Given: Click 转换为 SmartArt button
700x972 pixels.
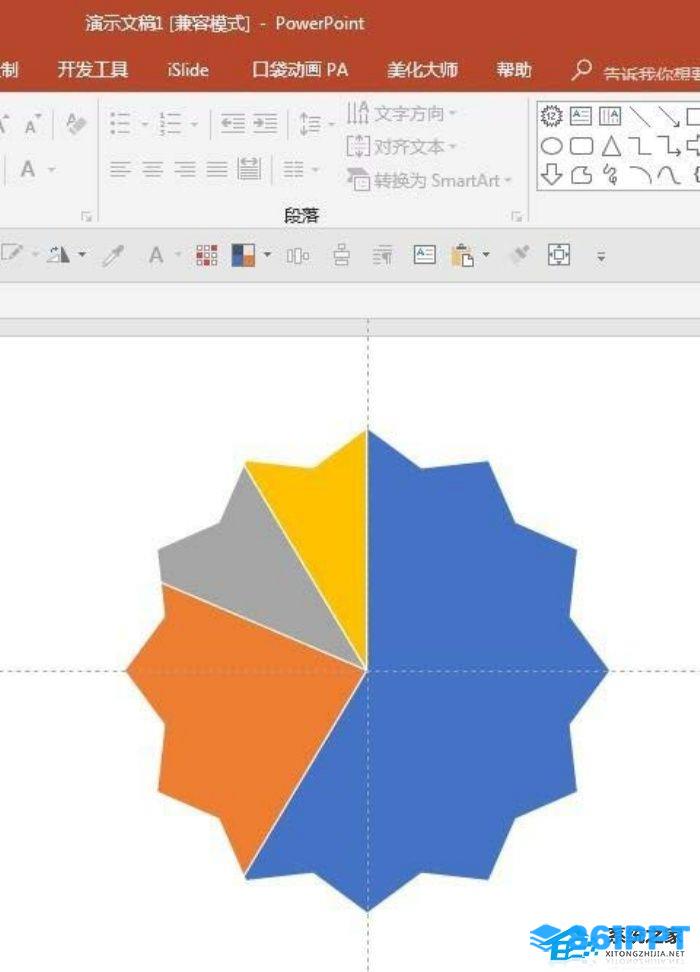Looking at the screenshot, I should pos(430,181).
